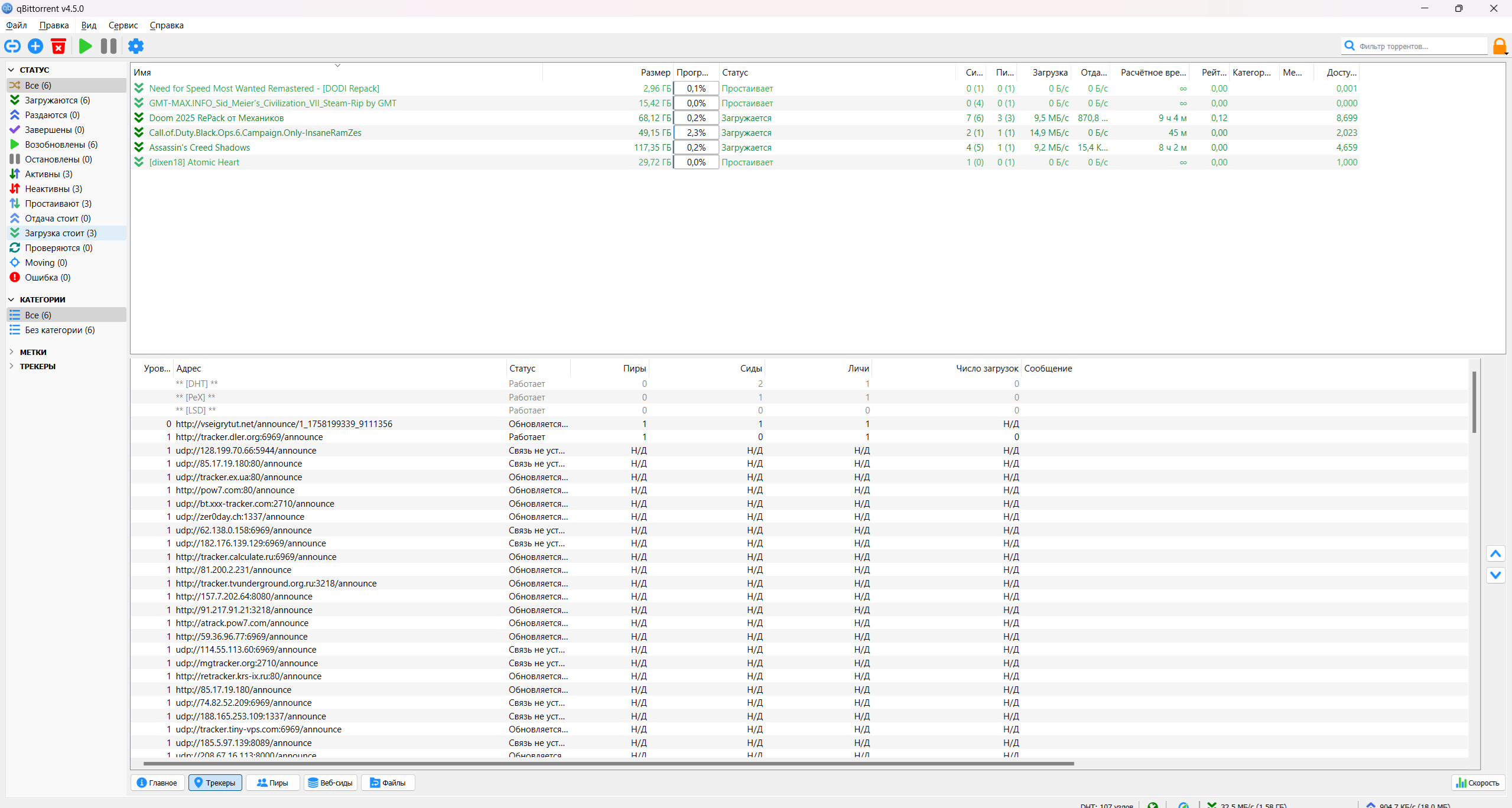Move tracker up with arrow button
Image resolution: width=1512 pixels, height=808 pixels.
pos(1495,553)
